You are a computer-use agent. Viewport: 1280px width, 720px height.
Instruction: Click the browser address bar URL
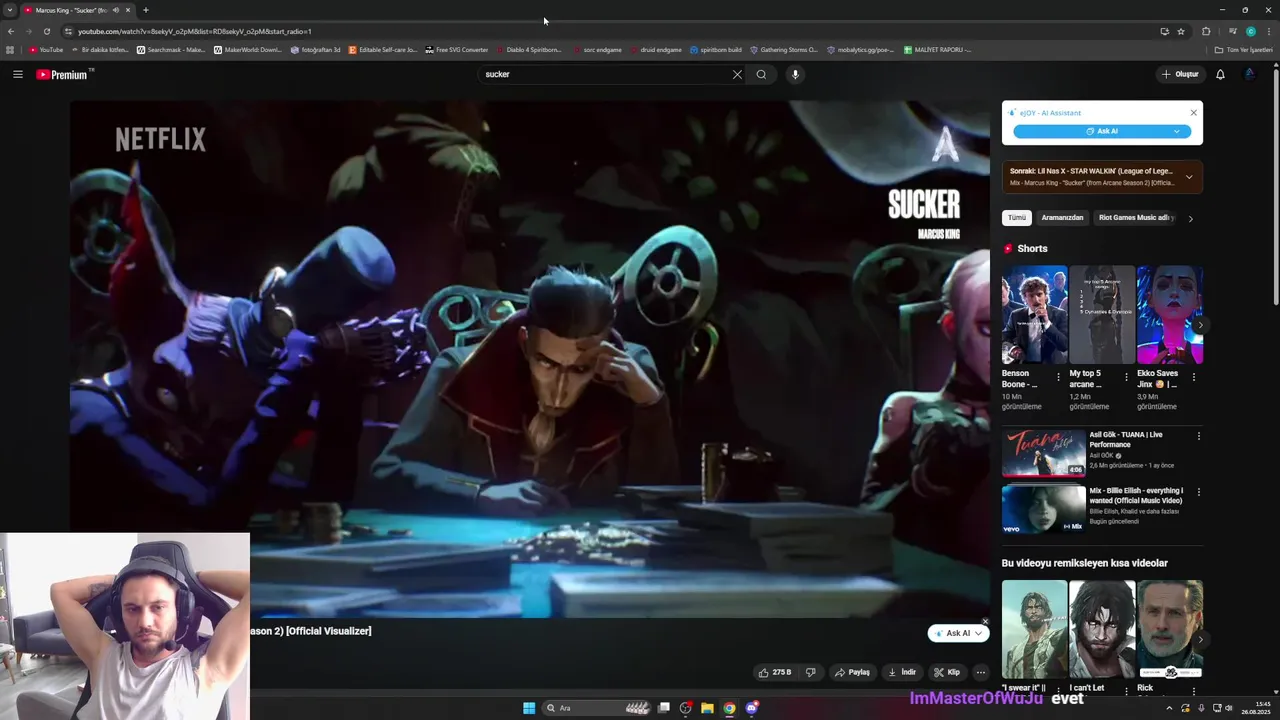[x=195, y=31]
